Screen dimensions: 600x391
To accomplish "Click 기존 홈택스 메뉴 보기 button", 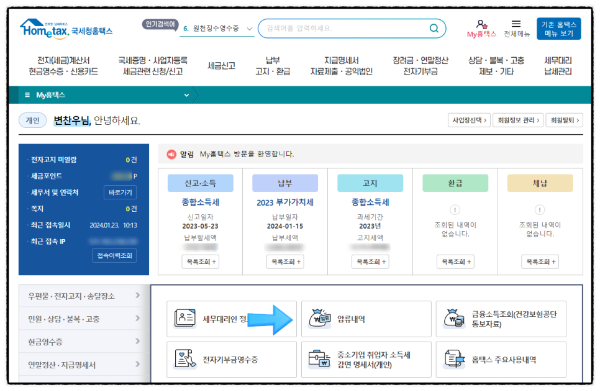I will click(x=559, y=29).
